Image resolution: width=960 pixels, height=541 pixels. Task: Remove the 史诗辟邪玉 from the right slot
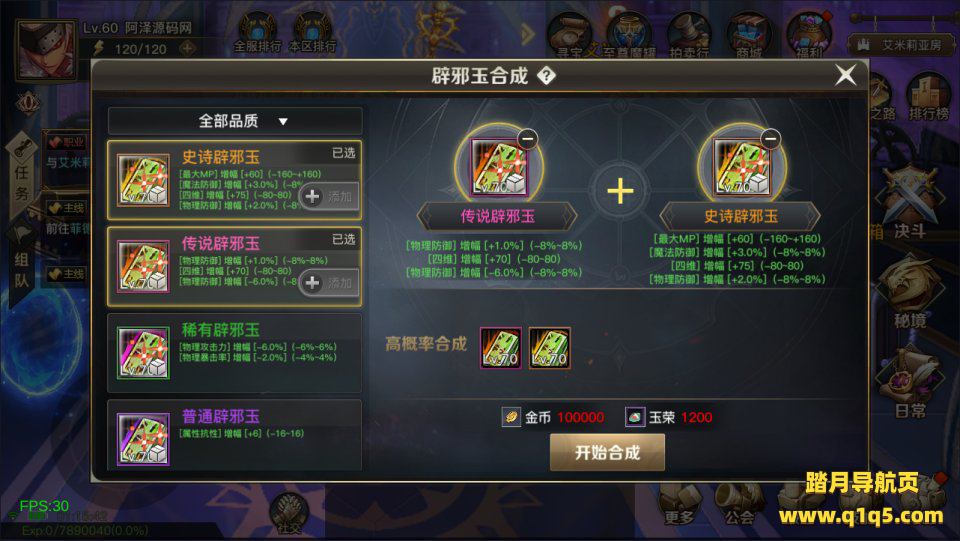[x=770, y=139]
